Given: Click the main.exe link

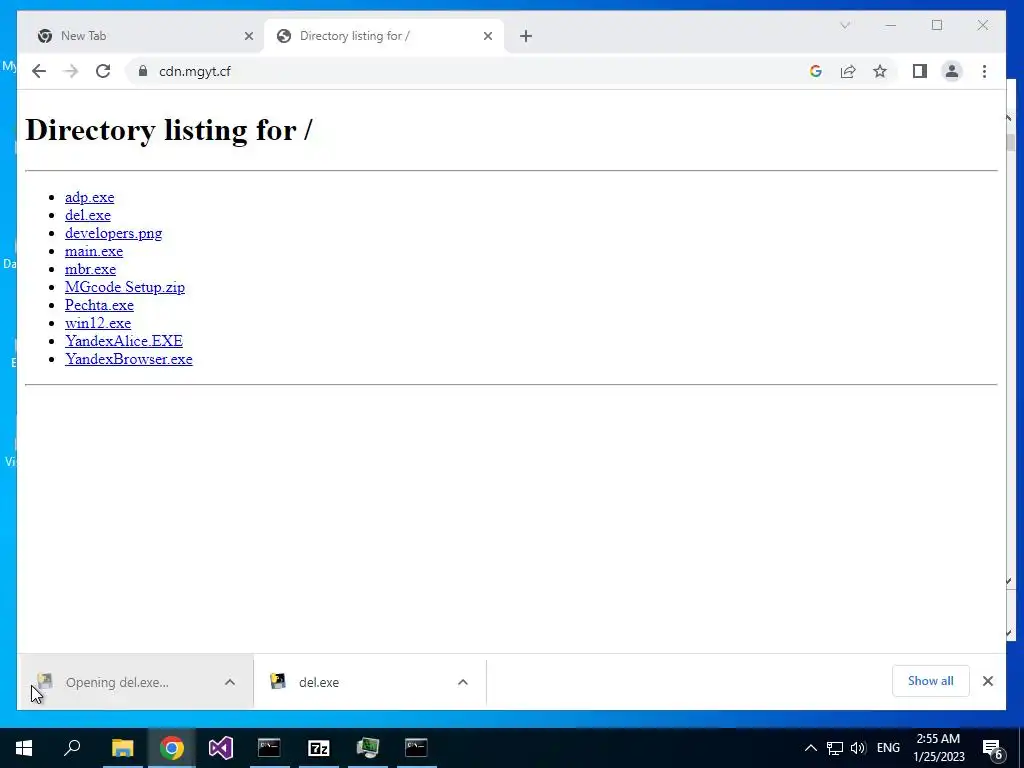Looking at the screenshot, I should 94,251.
